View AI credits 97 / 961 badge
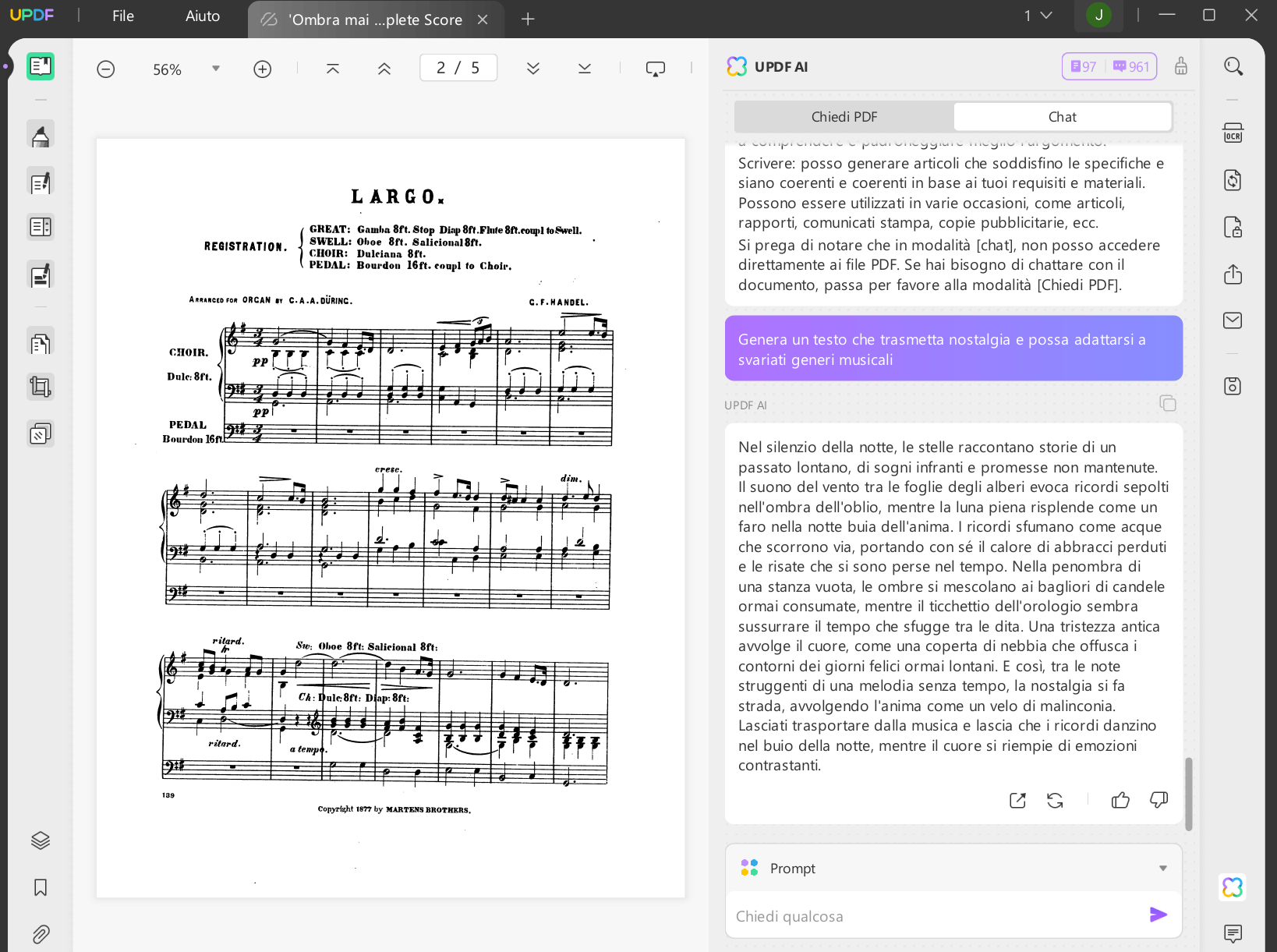This screenshot has height=952, width=1277. 1109,66
